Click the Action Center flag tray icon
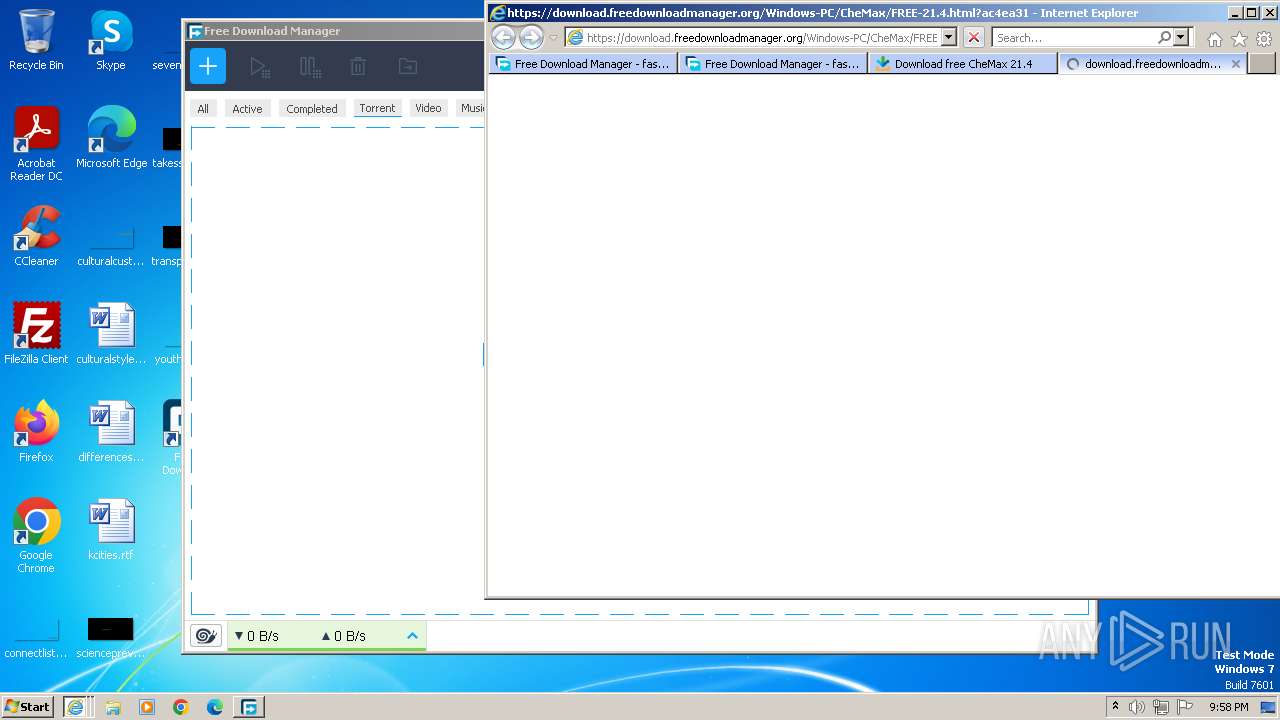The width and height of the screenshot is (1280, 720). tap(1184, 707)
